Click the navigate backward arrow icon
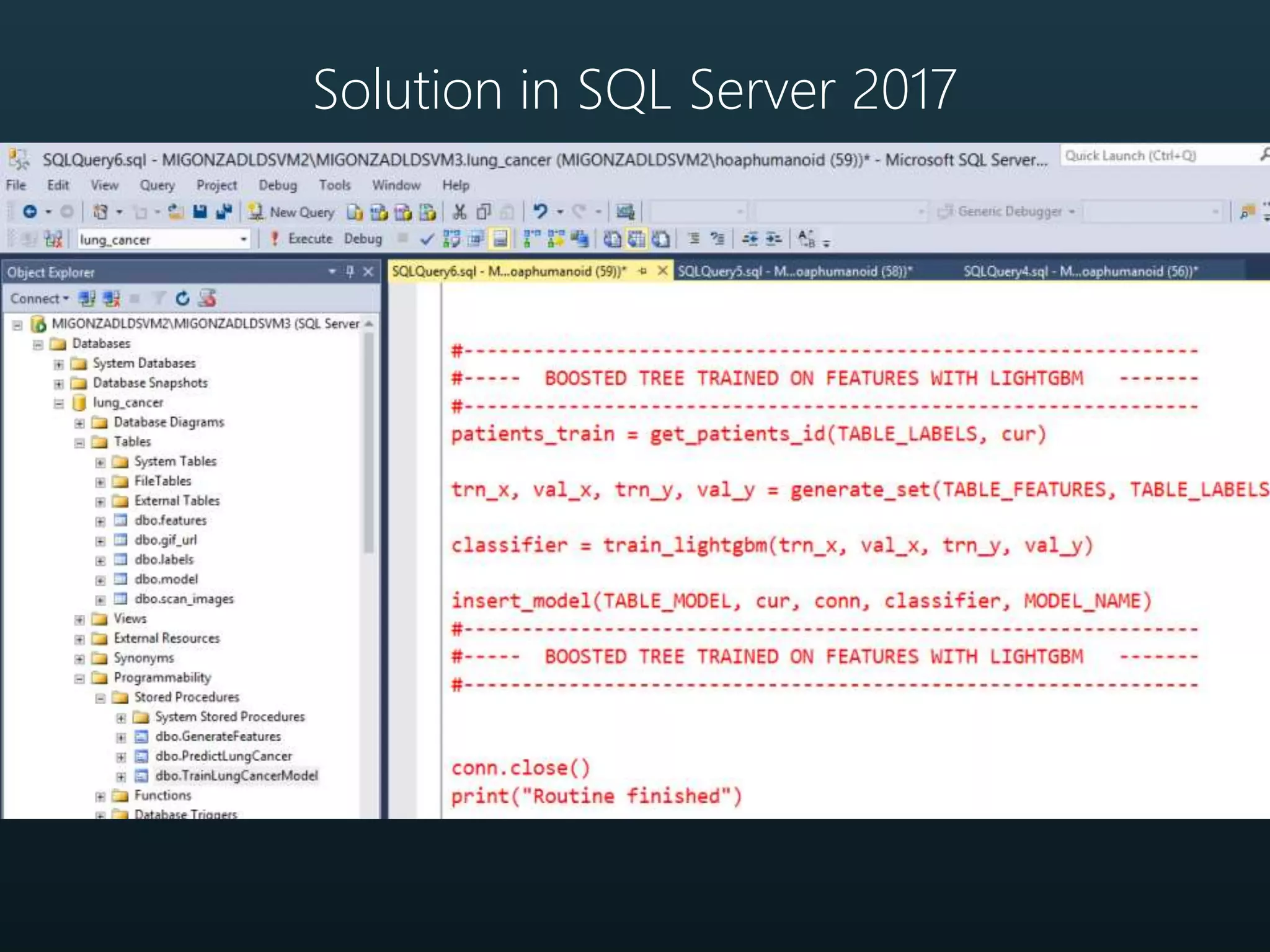Screen dimensions: 1270x952 tap(29, 212)
